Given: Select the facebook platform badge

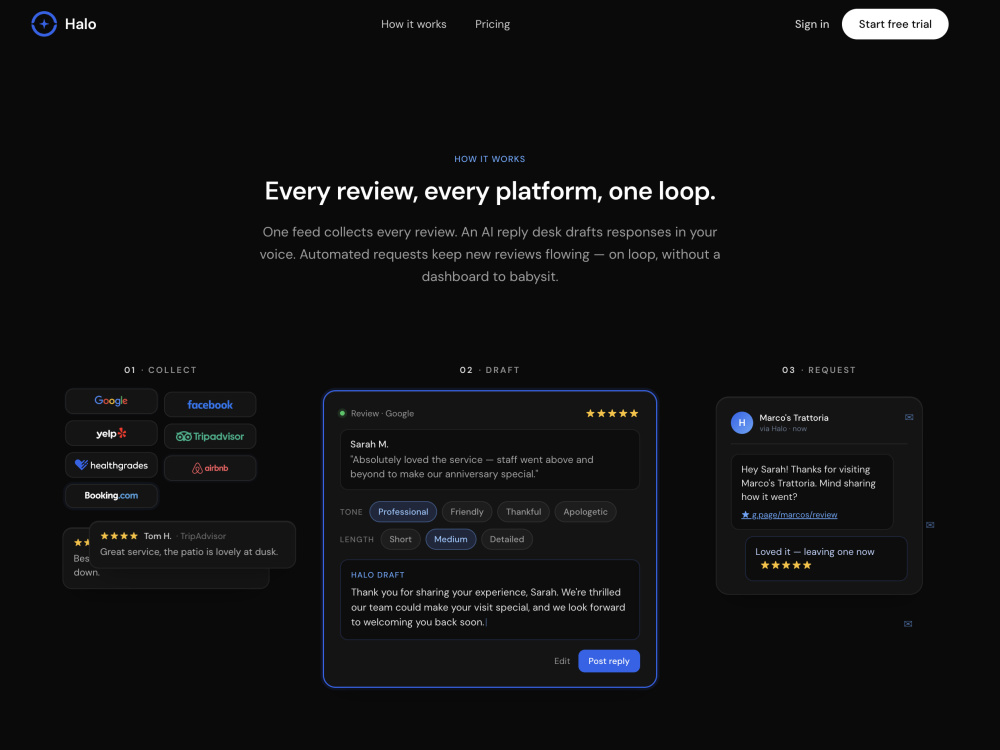Looking at the screenshot, I should [210, 404].
